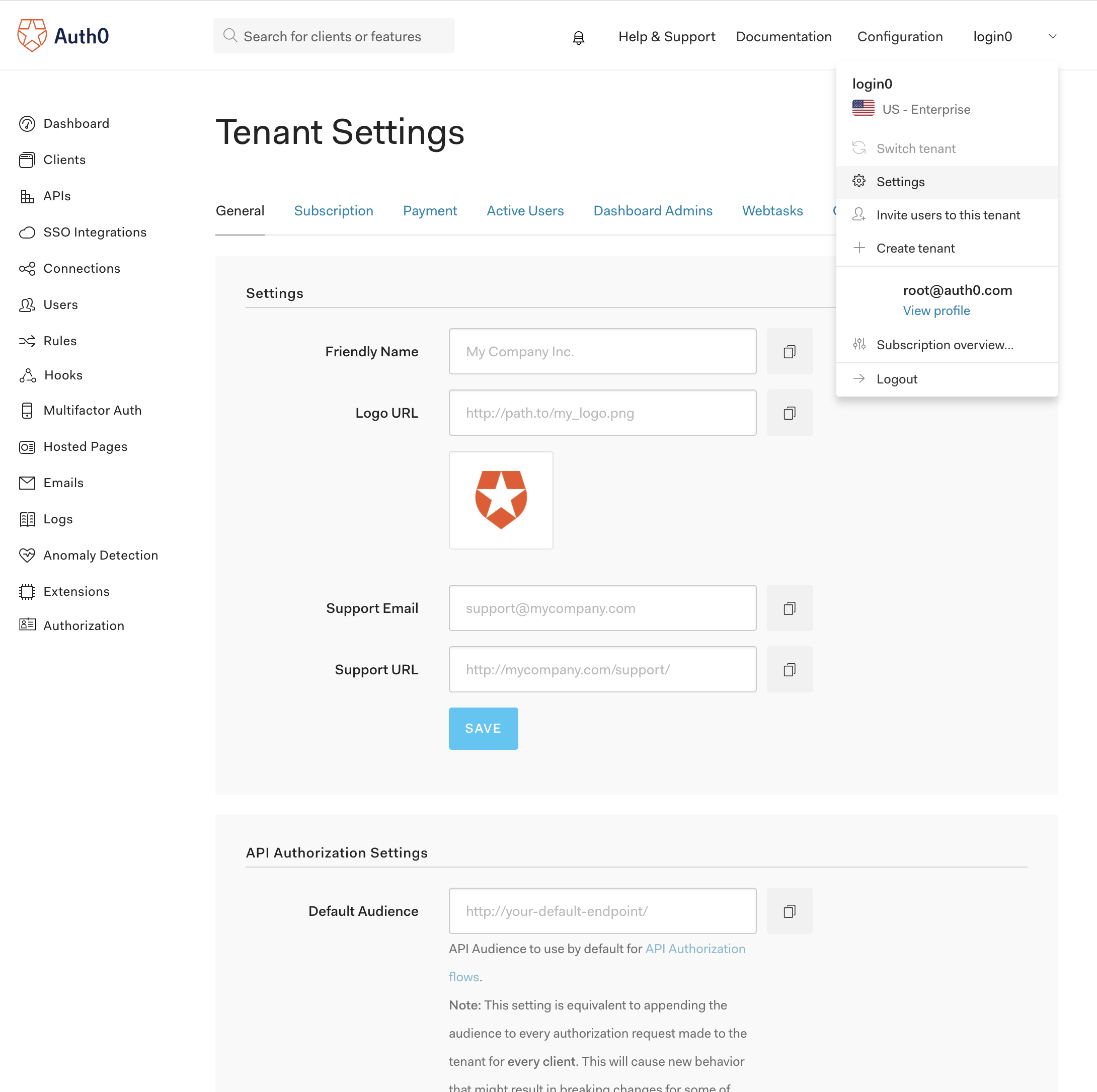Switch to the Subscription tab

pos(333,211)
